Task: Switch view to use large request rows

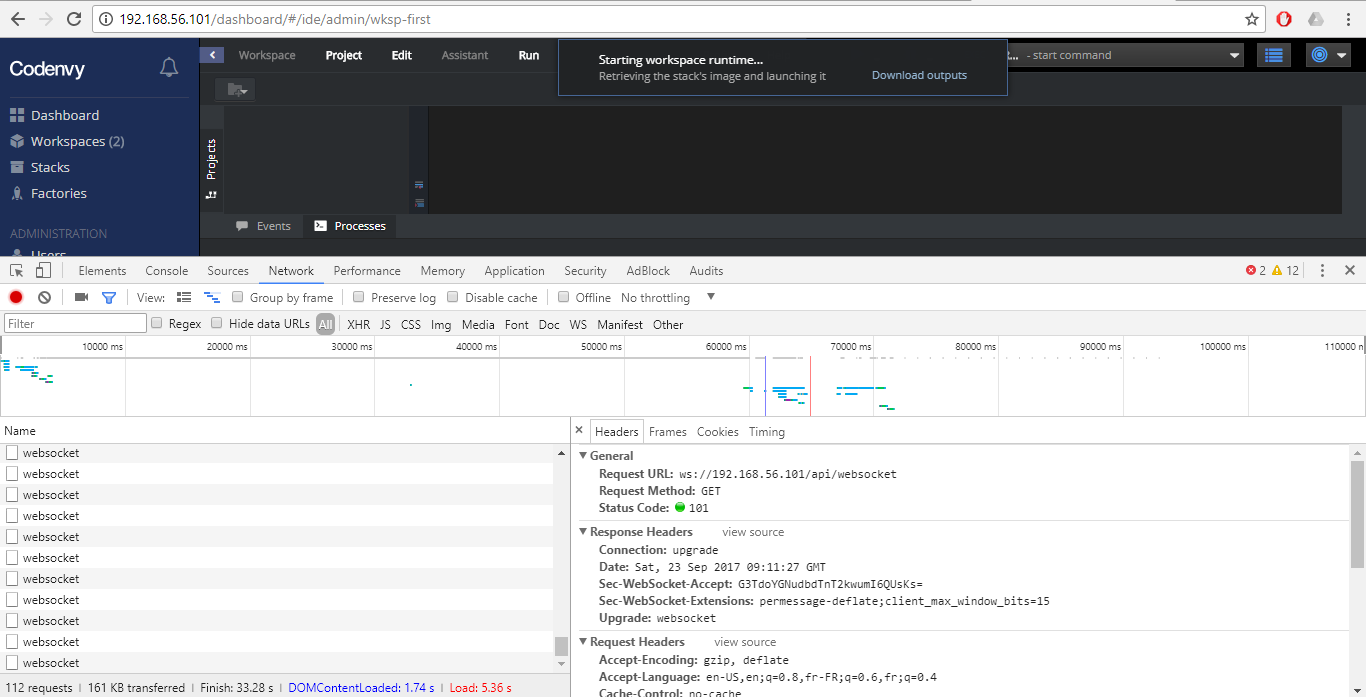Action: click(x=183, y=297)
